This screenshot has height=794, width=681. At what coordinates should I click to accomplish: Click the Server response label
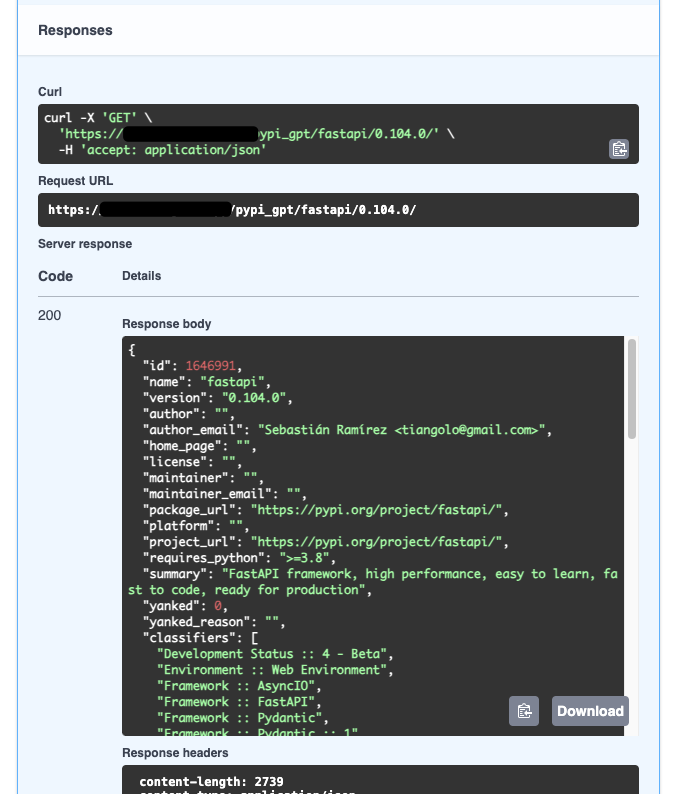[x=85, y=244]
